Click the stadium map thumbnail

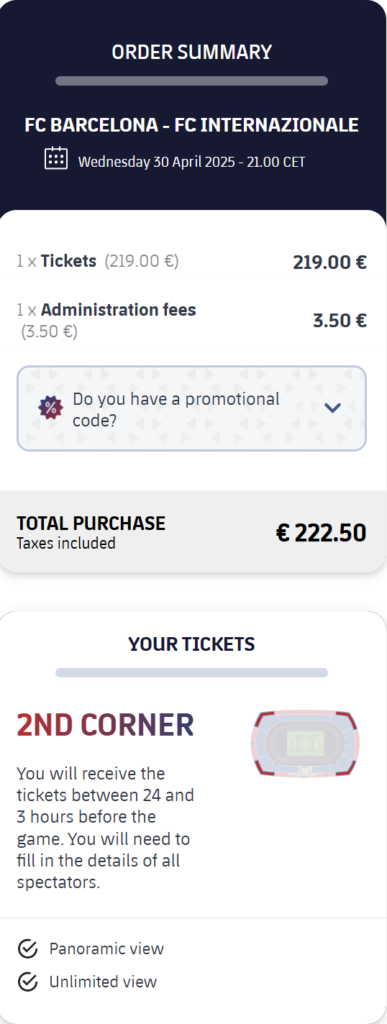click(305, 744)
